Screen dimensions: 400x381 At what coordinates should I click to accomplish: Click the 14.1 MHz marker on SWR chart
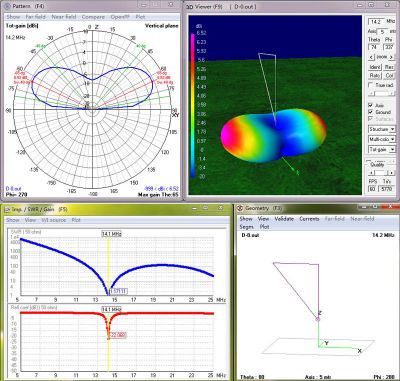(112, 234)
